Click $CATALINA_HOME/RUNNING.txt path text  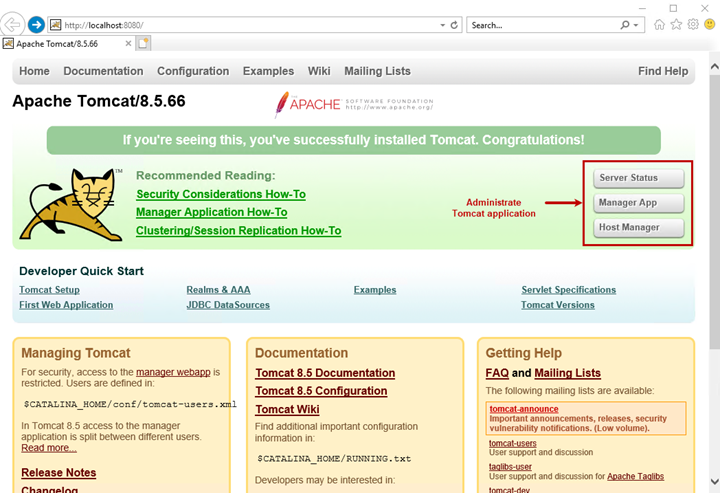(334, 459)
